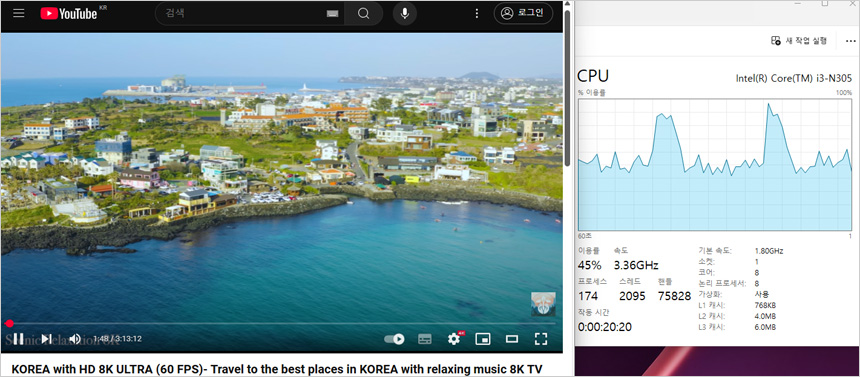Screen dimensions: 860x377
Task: Skip to the next video
Action: (47, 339)
